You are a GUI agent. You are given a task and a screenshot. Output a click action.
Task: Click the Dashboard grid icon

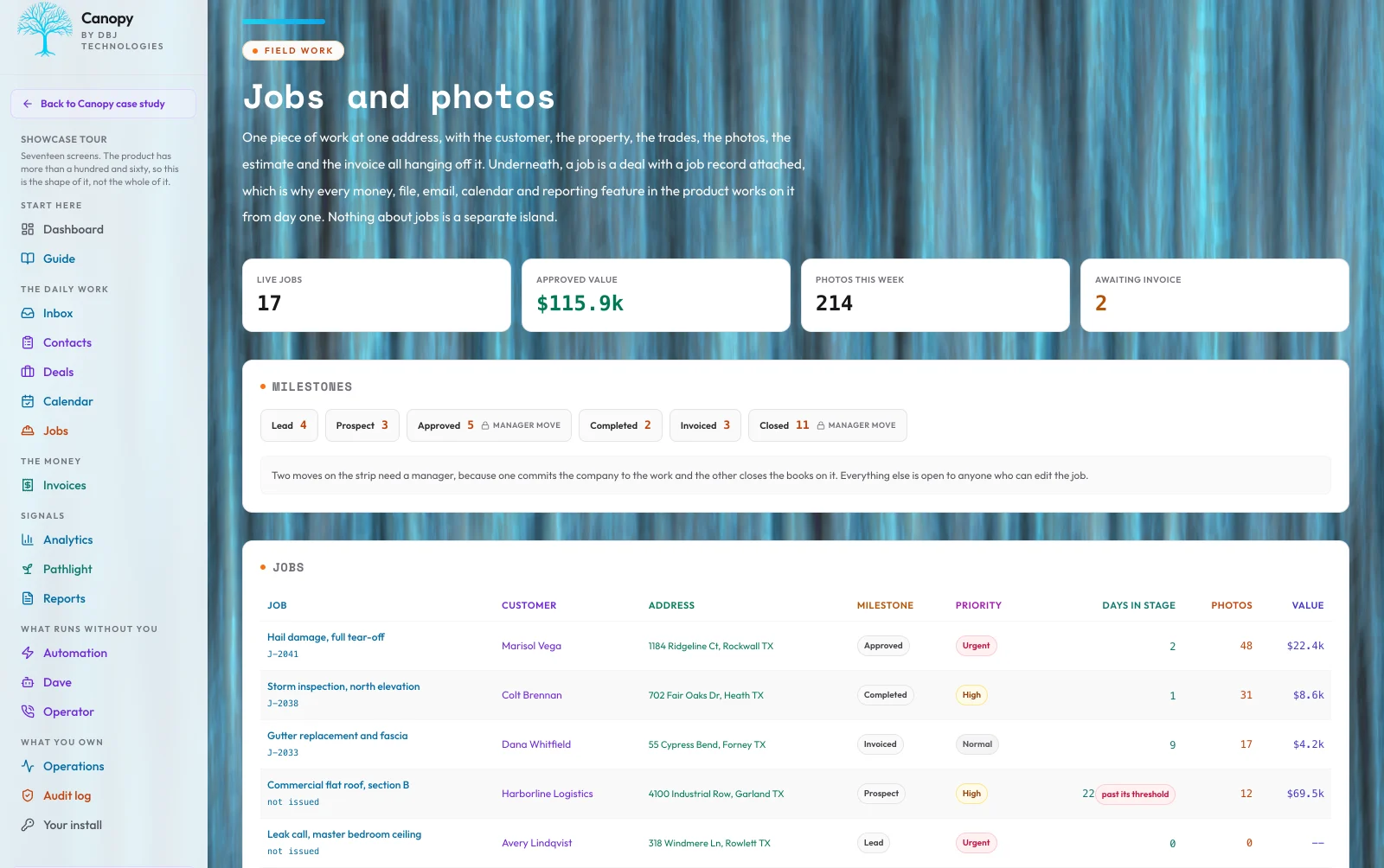click(28, 229)
